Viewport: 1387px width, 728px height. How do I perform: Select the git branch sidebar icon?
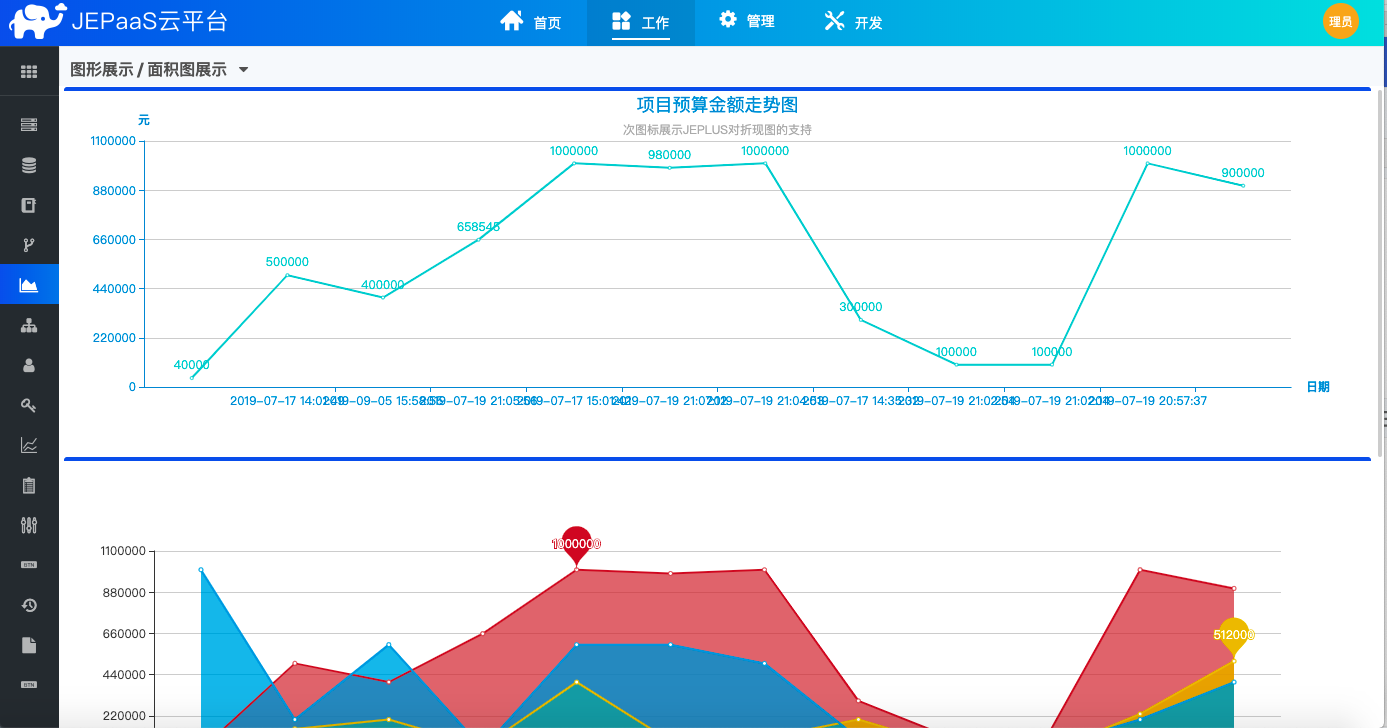29,245
